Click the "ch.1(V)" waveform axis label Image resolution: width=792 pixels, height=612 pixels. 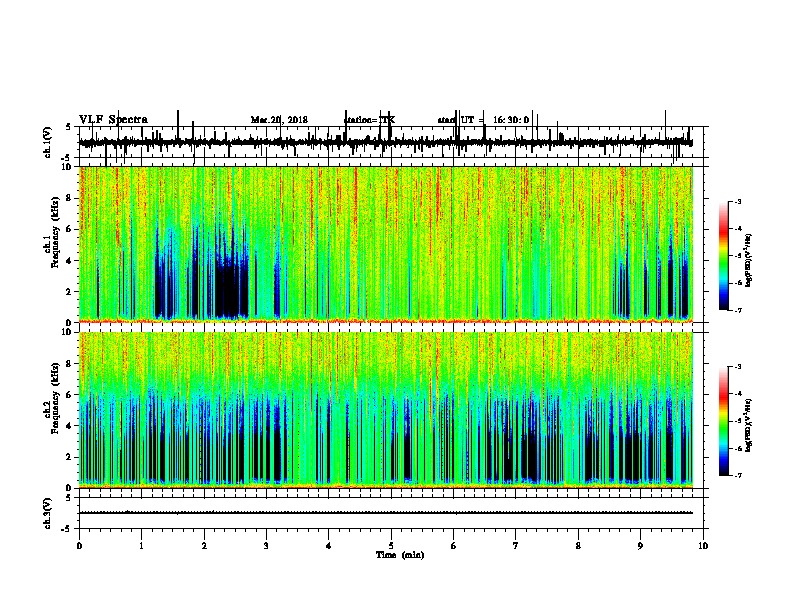point(48,142)
